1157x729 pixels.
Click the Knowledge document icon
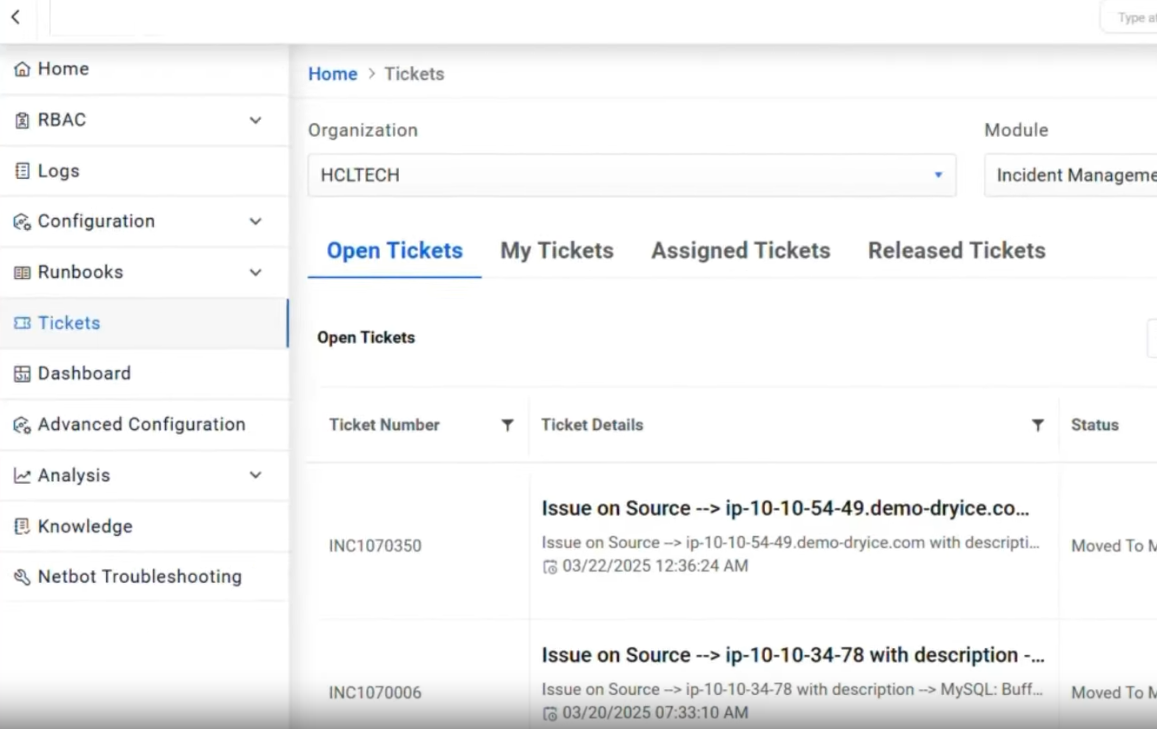(22, 526)
